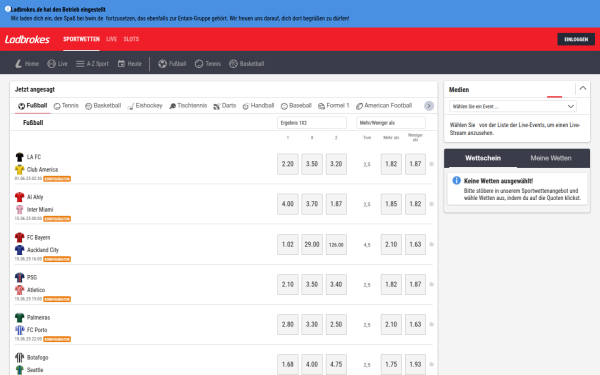Select the Meine Wetten tab
This screenshot has height=375, width=600.
[x=551, y=158]
